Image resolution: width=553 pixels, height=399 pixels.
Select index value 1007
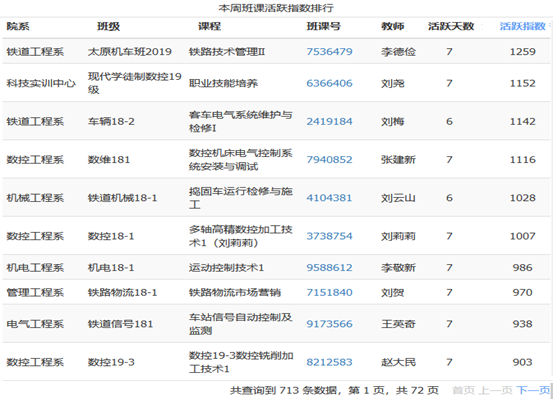pyautogui.click(x=523, y=236)
